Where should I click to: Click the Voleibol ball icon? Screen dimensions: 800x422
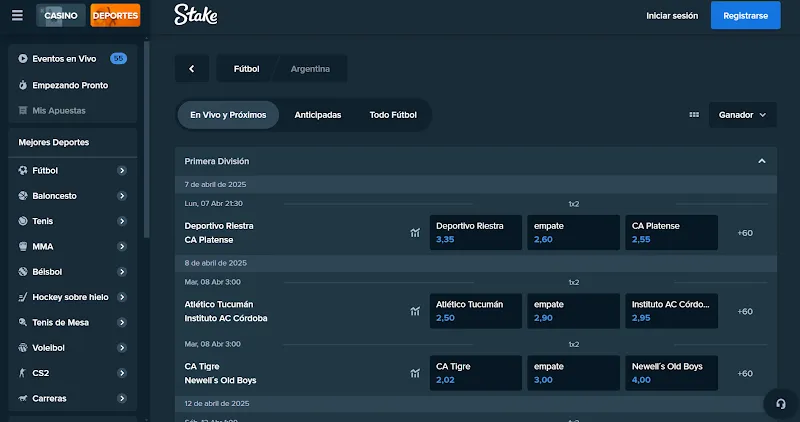(22, 347)
